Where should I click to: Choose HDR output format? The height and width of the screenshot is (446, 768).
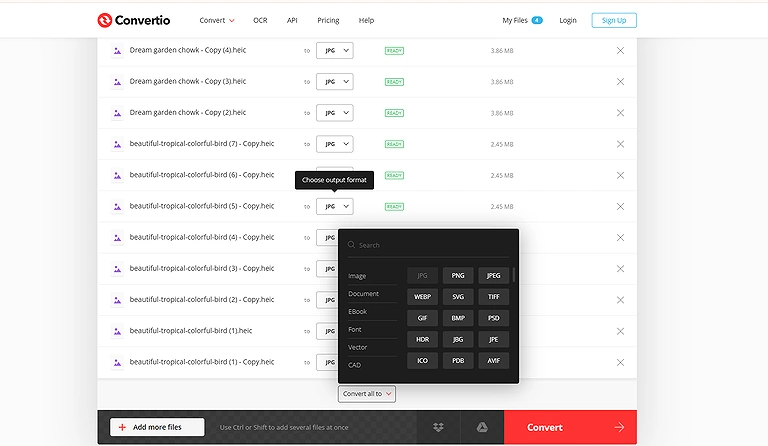pyautogui.click(x=422, y=339)
